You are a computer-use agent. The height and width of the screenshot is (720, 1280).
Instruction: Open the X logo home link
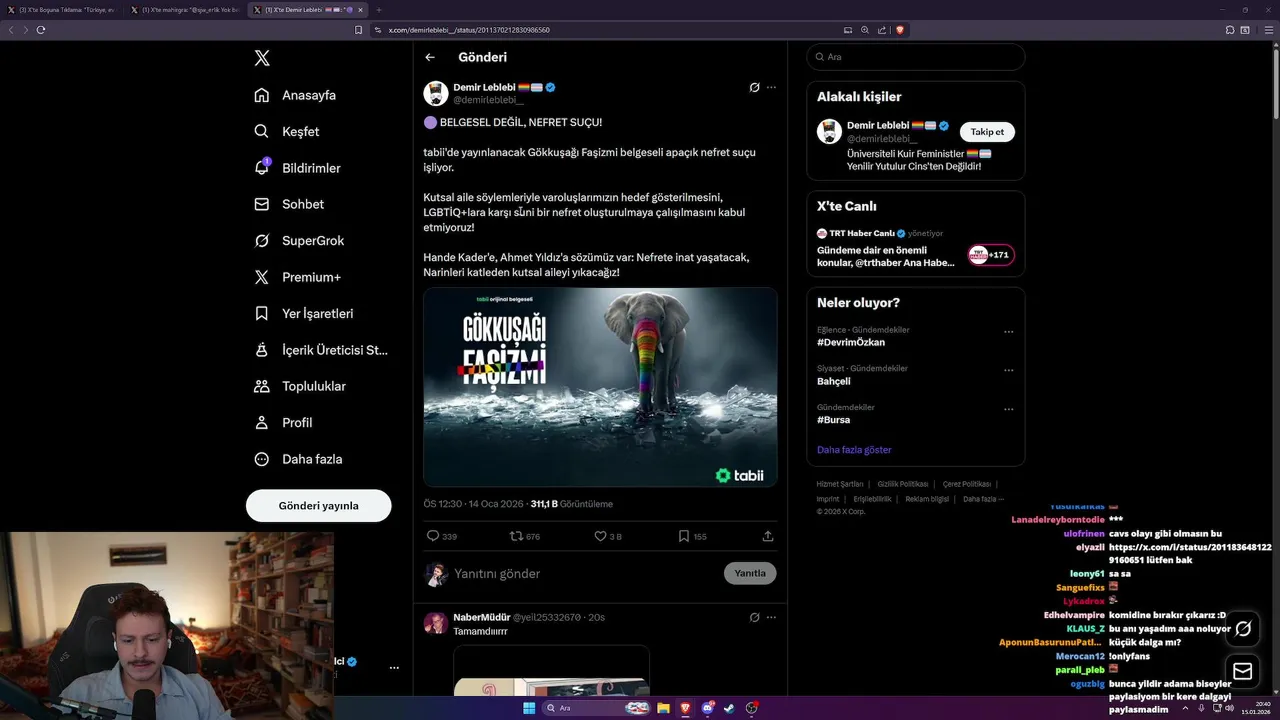[x=262, y=58]
